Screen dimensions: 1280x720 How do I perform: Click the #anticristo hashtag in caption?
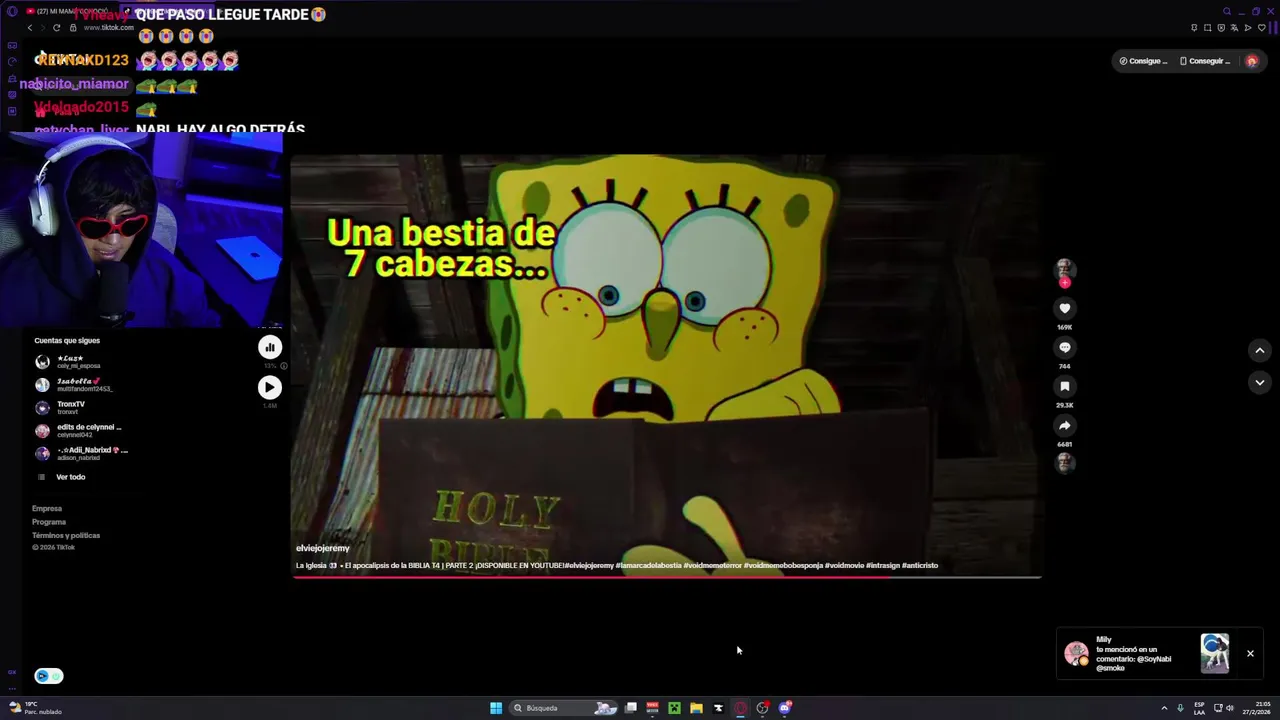pos(920,566)
